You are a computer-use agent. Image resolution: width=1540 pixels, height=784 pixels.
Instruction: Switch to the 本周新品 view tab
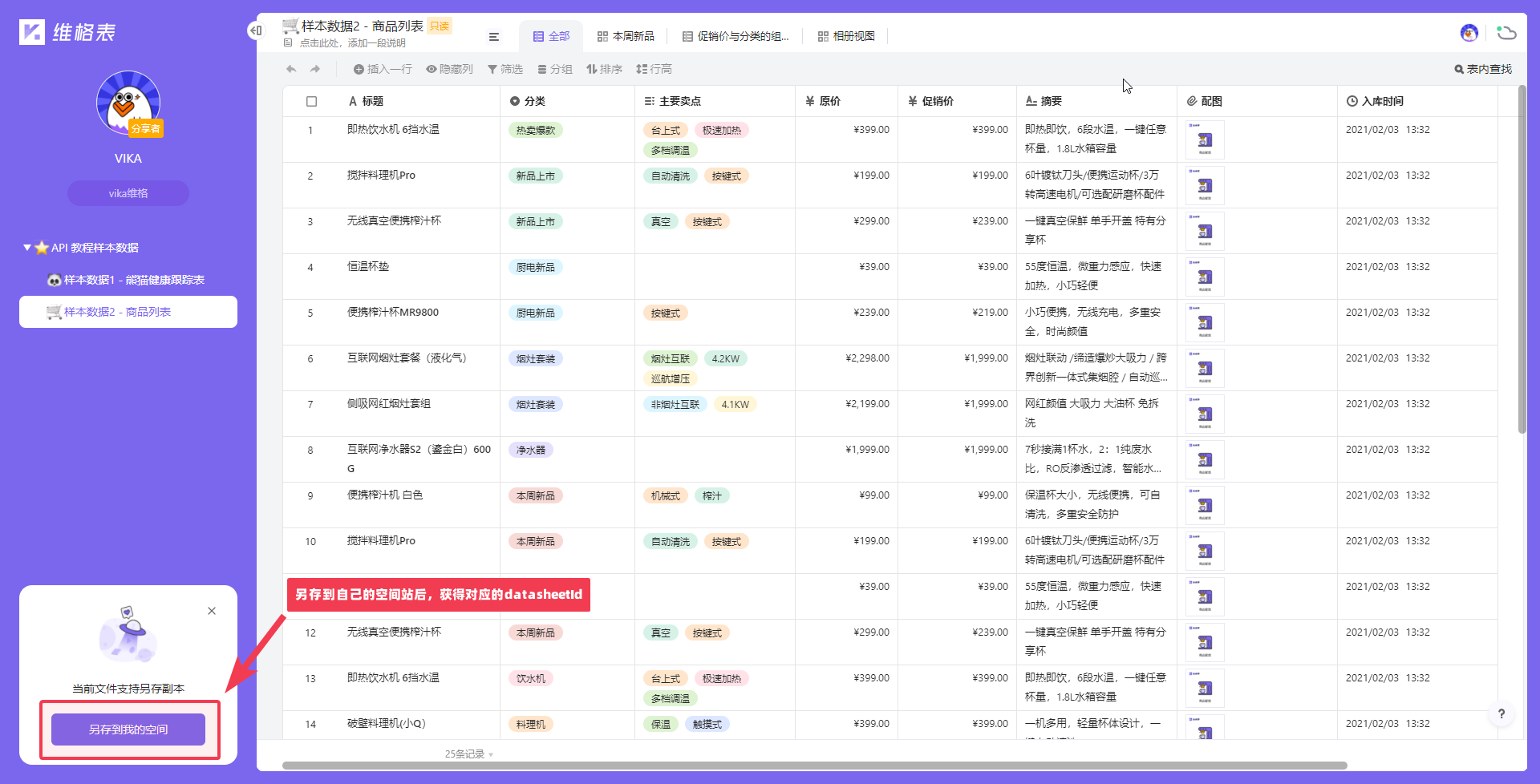[x=626, y=36]
